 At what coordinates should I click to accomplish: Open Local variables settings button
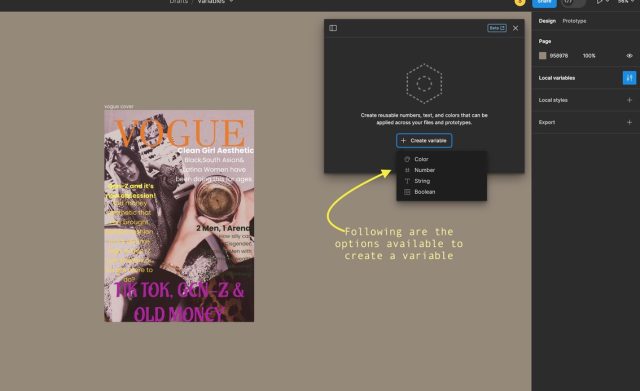pyautogui.click(x=629, y=78)
